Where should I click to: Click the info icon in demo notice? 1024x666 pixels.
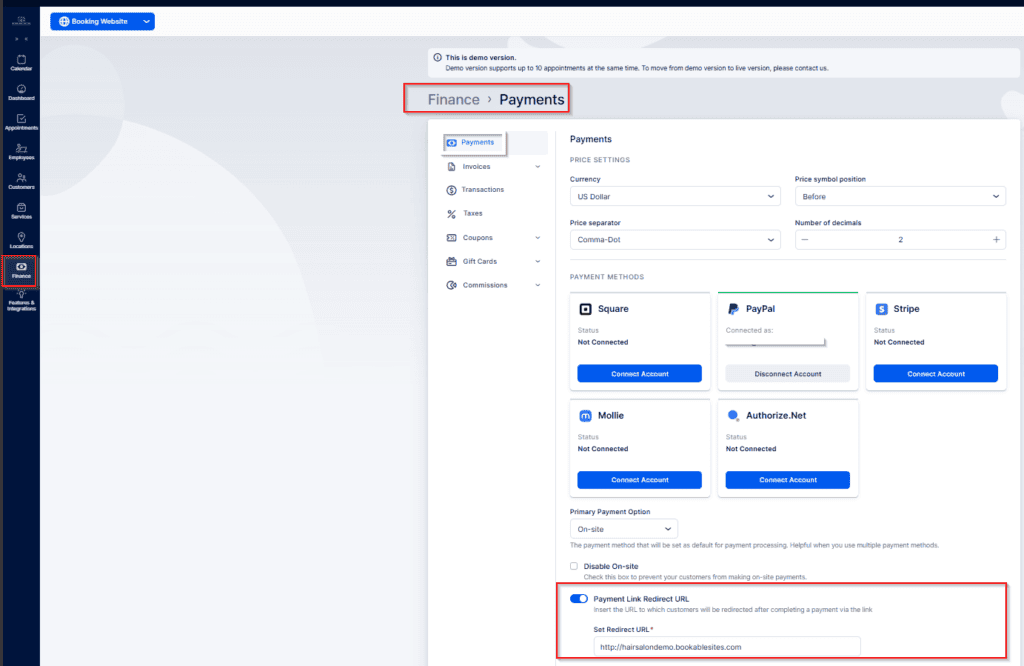click(438, 57)
